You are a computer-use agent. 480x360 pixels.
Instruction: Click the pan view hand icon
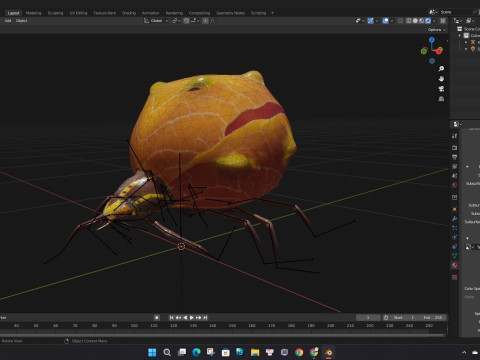point(441,79)
